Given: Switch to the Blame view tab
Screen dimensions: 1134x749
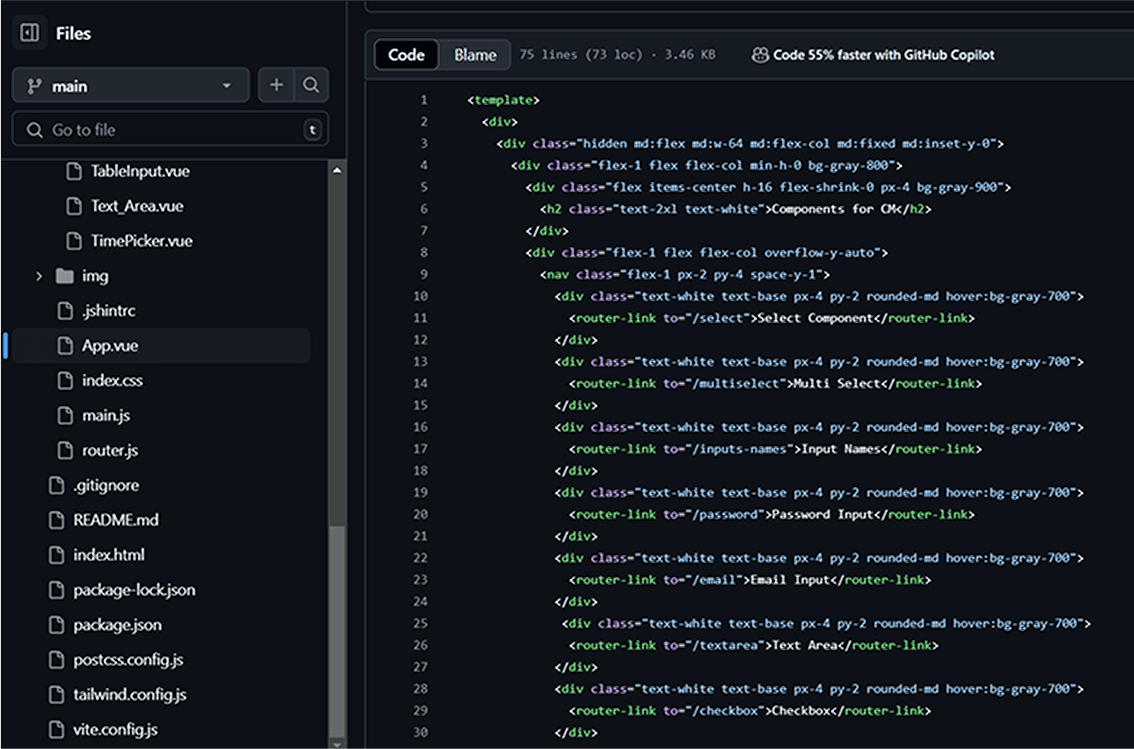Looking at the screenshot, I should (x=475, y=55).
